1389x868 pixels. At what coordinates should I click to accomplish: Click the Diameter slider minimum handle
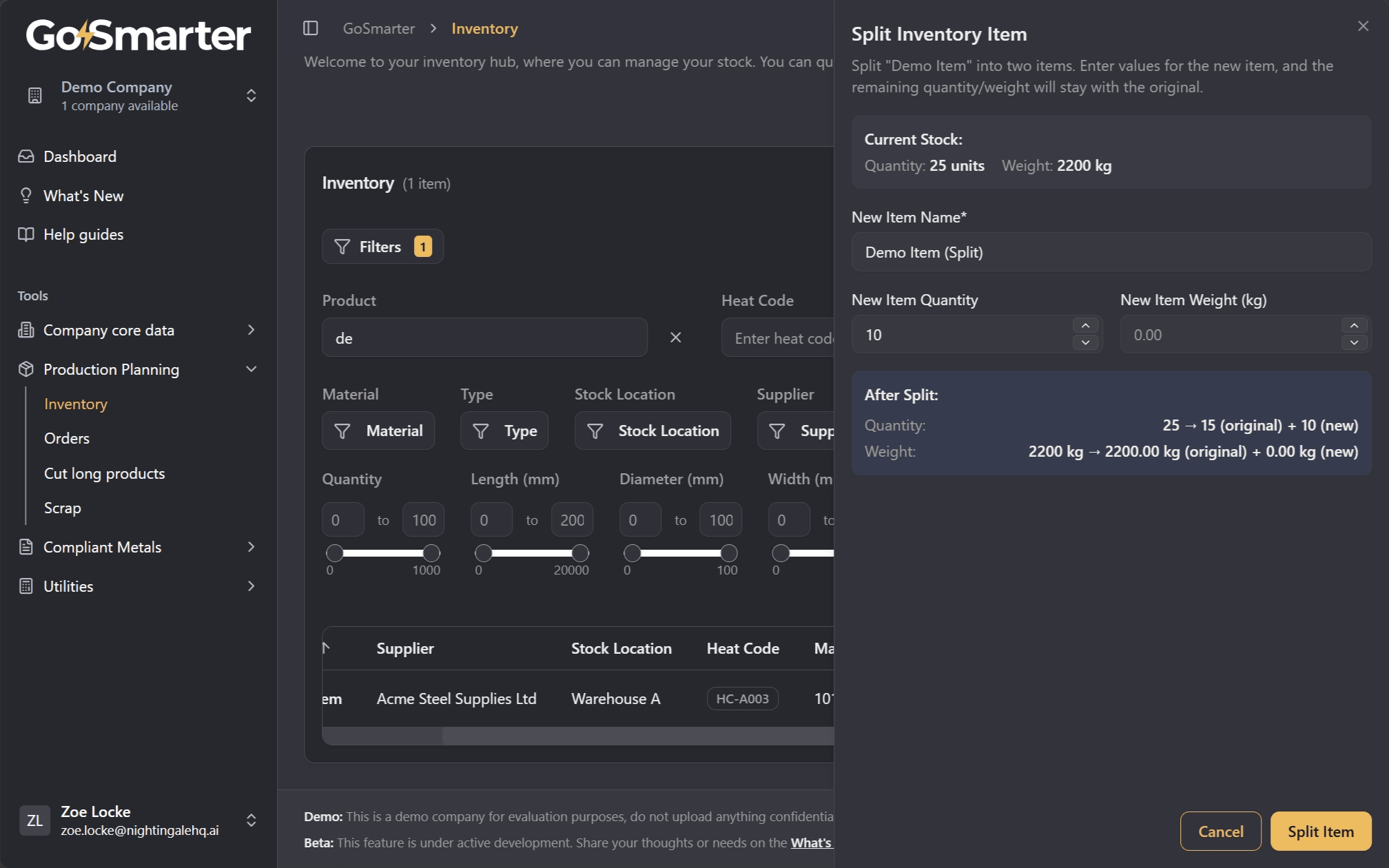pos(632,552)
